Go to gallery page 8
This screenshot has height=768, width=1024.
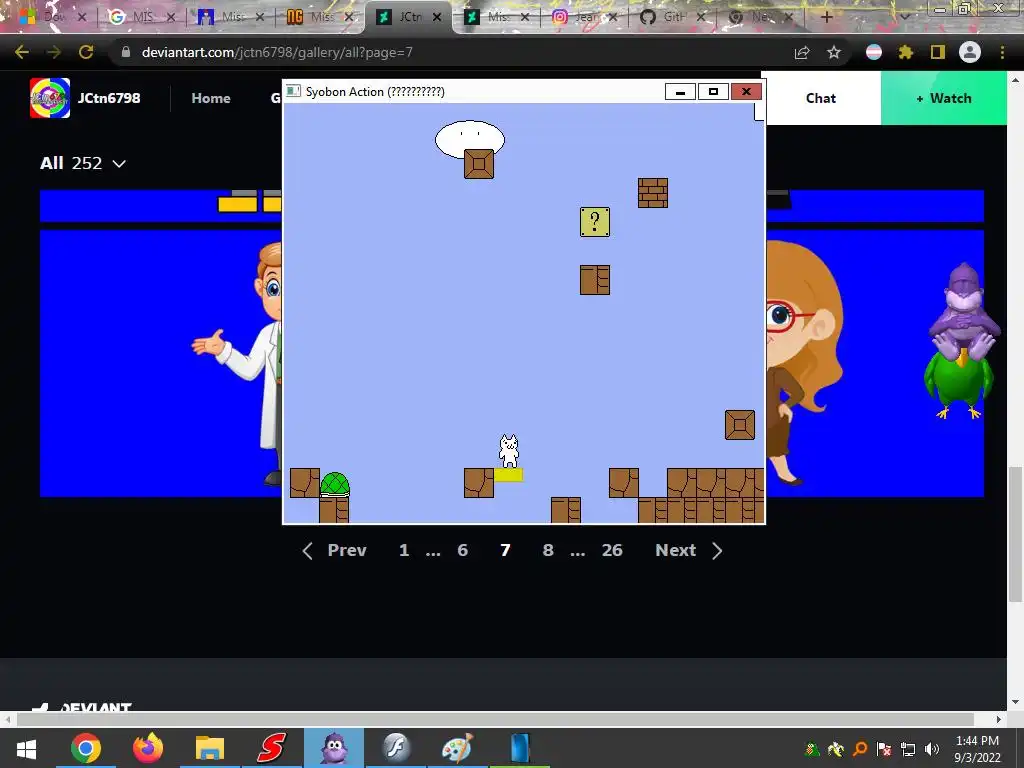pos(548,551)
